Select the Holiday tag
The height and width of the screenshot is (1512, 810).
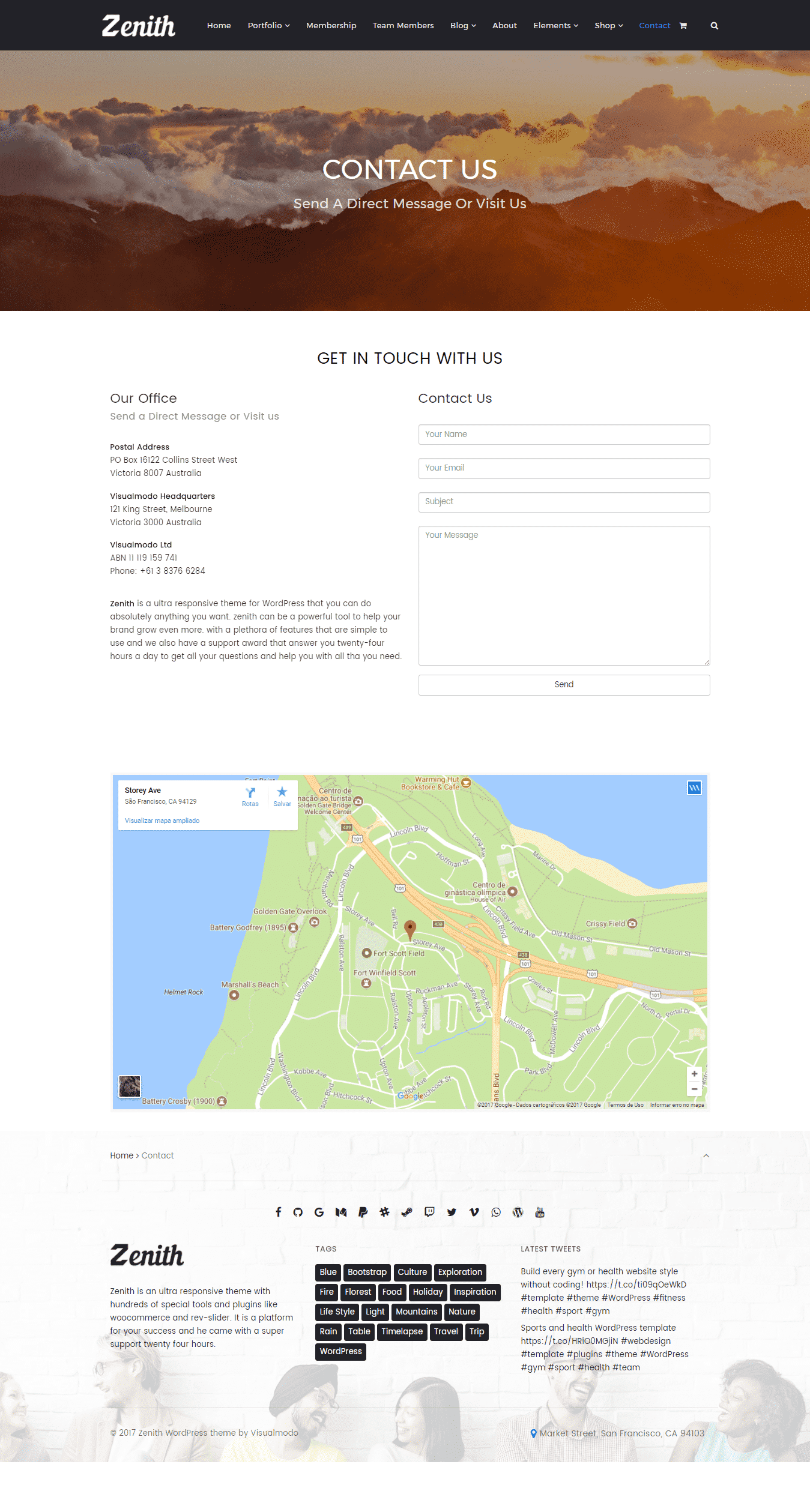tap(428, 1292)
